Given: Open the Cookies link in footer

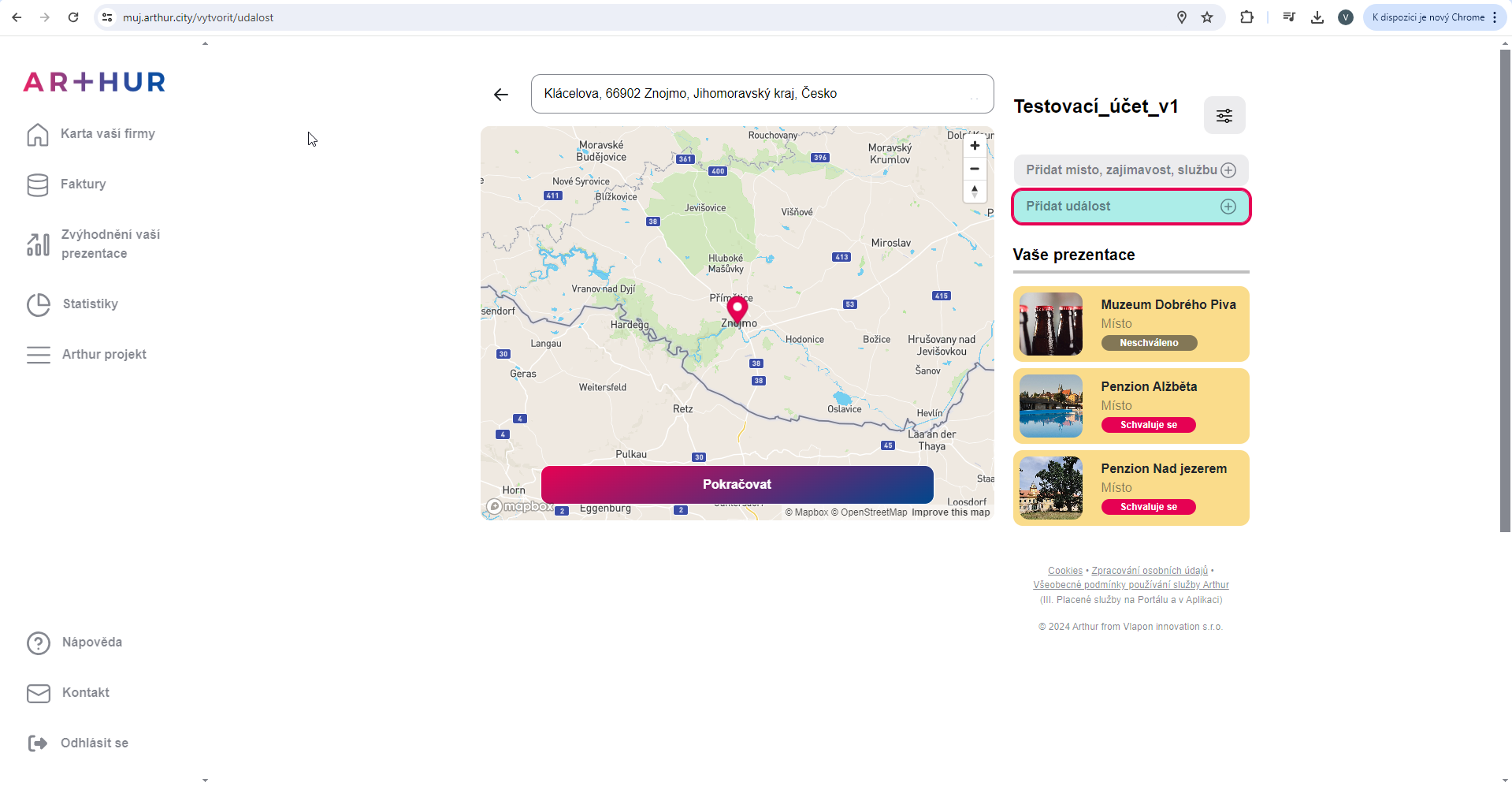Looking at the screenshot, I should pyautogui.click(x=1064, y=571).
